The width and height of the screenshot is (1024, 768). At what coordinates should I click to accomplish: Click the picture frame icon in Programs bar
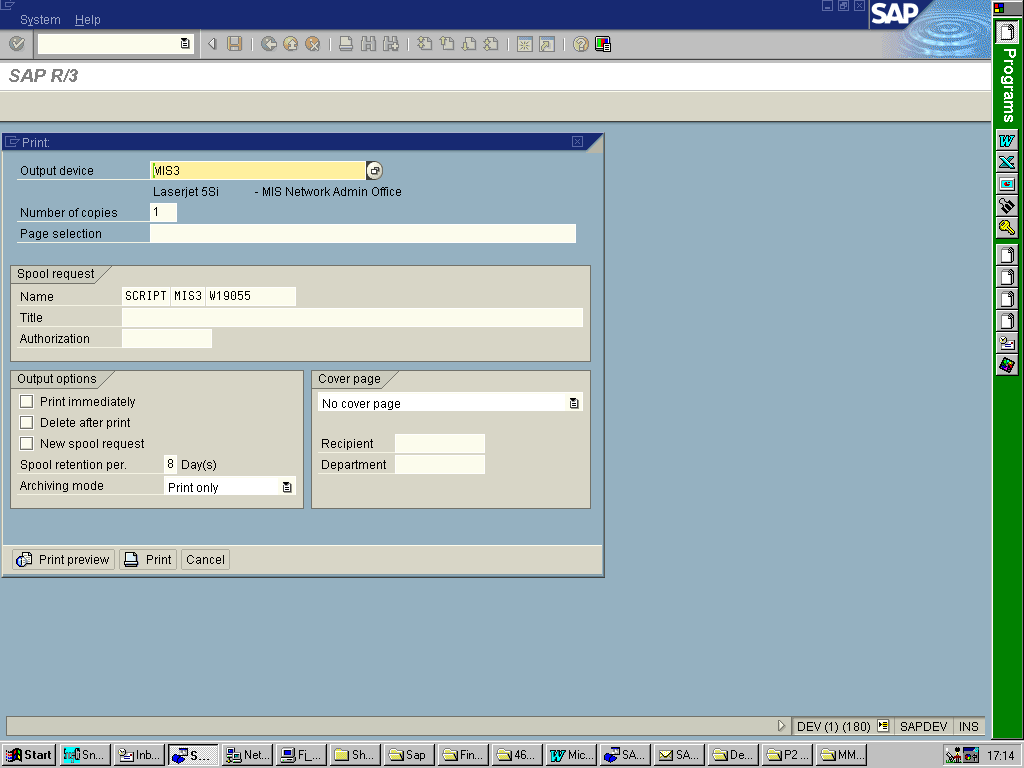coord(1006,184)
